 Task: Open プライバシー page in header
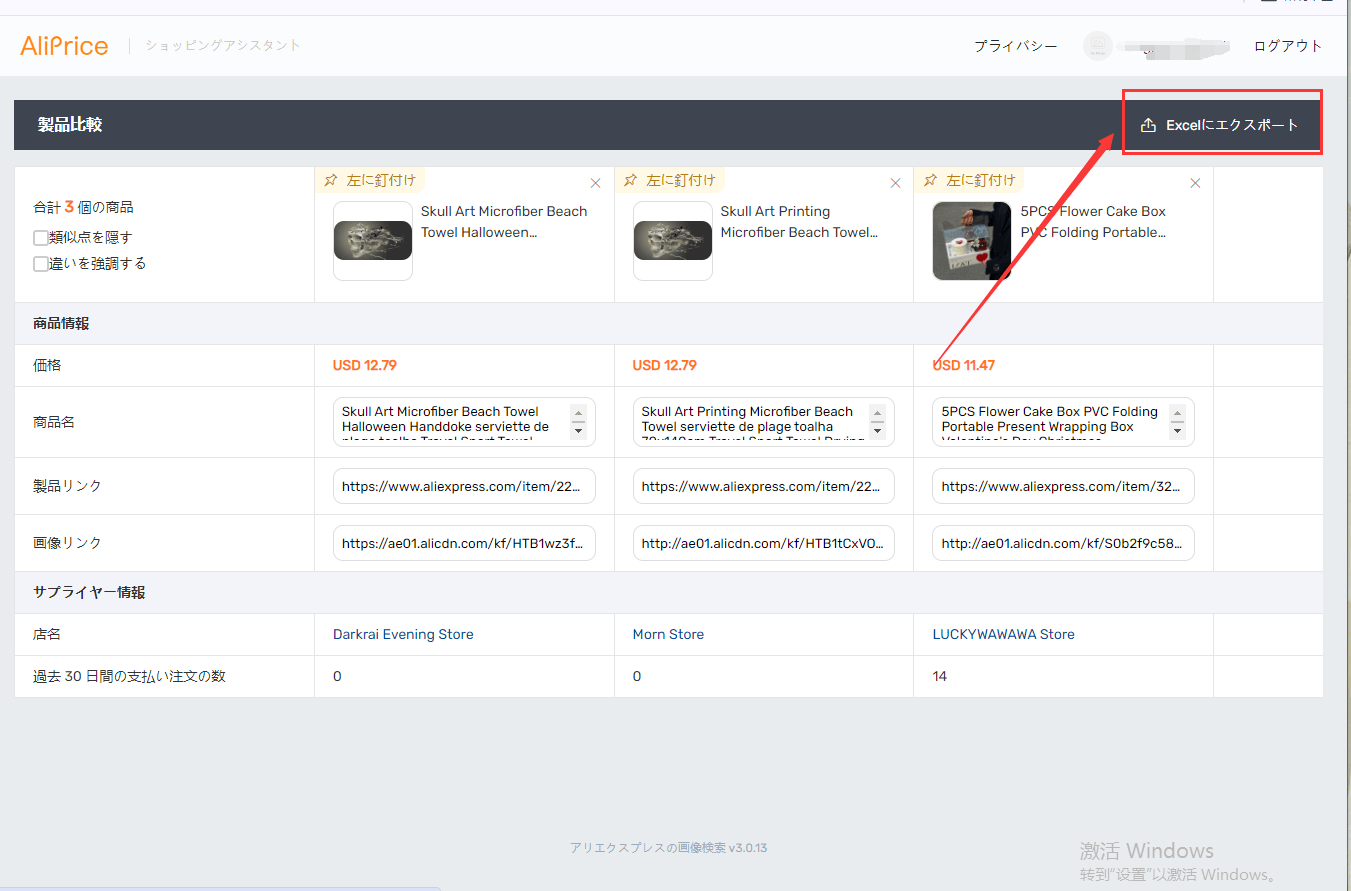tap(1016, 46)
